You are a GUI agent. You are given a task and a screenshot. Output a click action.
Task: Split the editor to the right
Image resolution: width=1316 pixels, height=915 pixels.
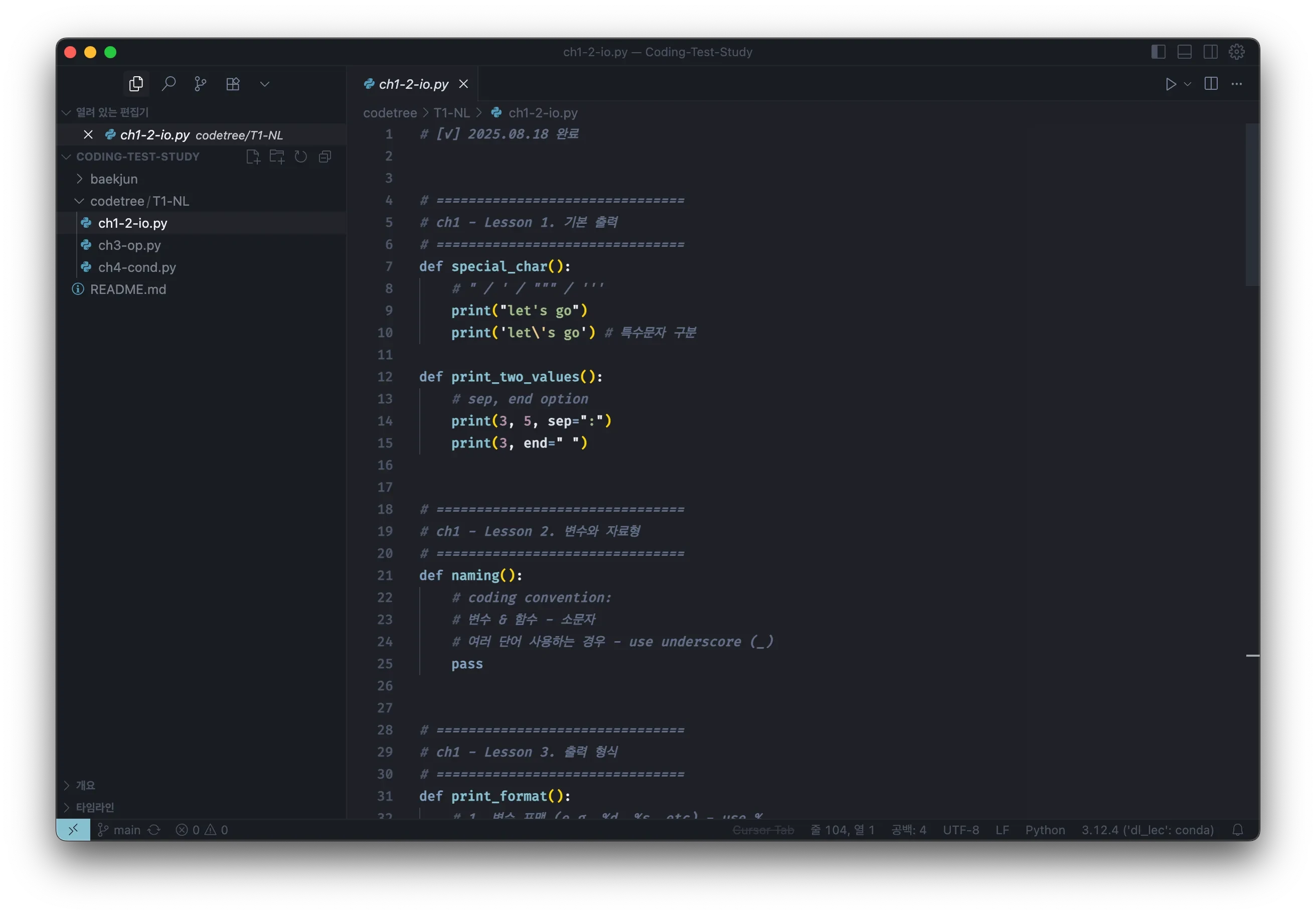[x=1211, y=84]
